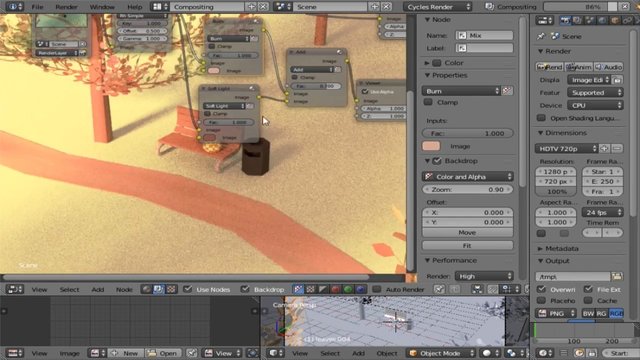Screen dimensions: 640x360
Task: Click the Fac slider in sidebar Inputs
Action: pyautogui.click(x=468, y=133)
